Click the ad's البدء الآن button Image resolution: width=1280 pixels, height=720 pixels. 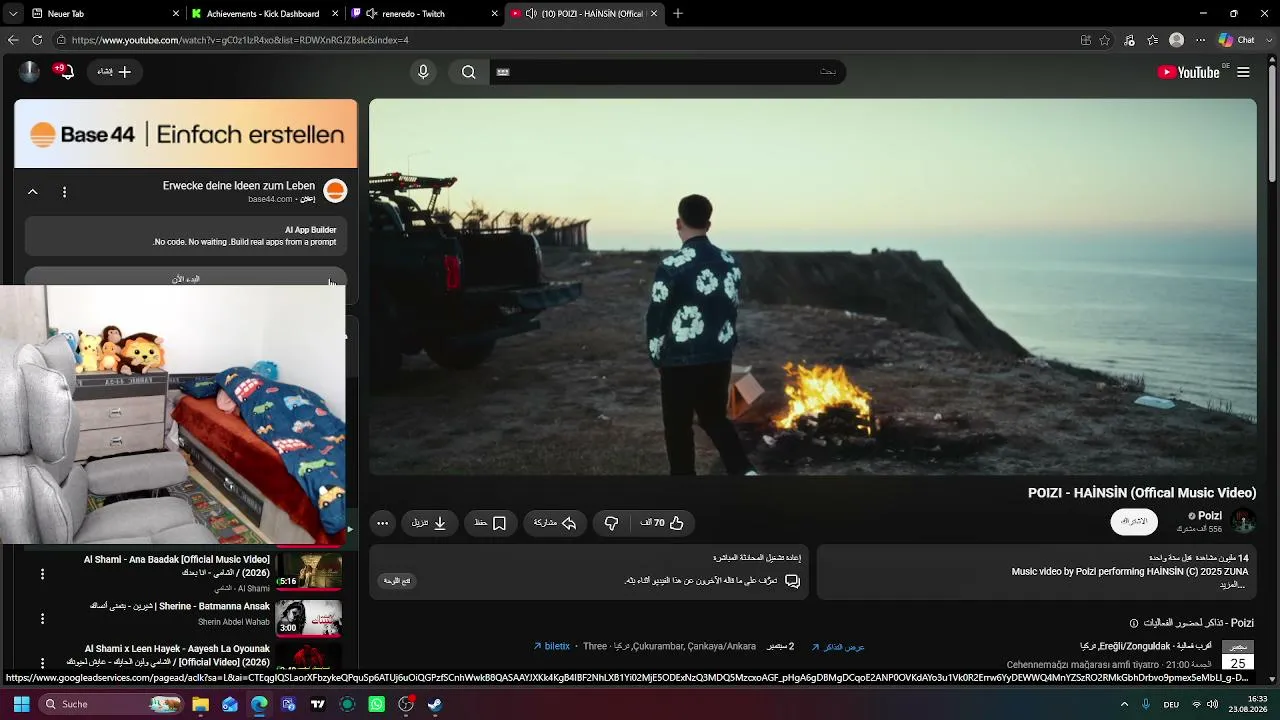(x=186, y=279)
